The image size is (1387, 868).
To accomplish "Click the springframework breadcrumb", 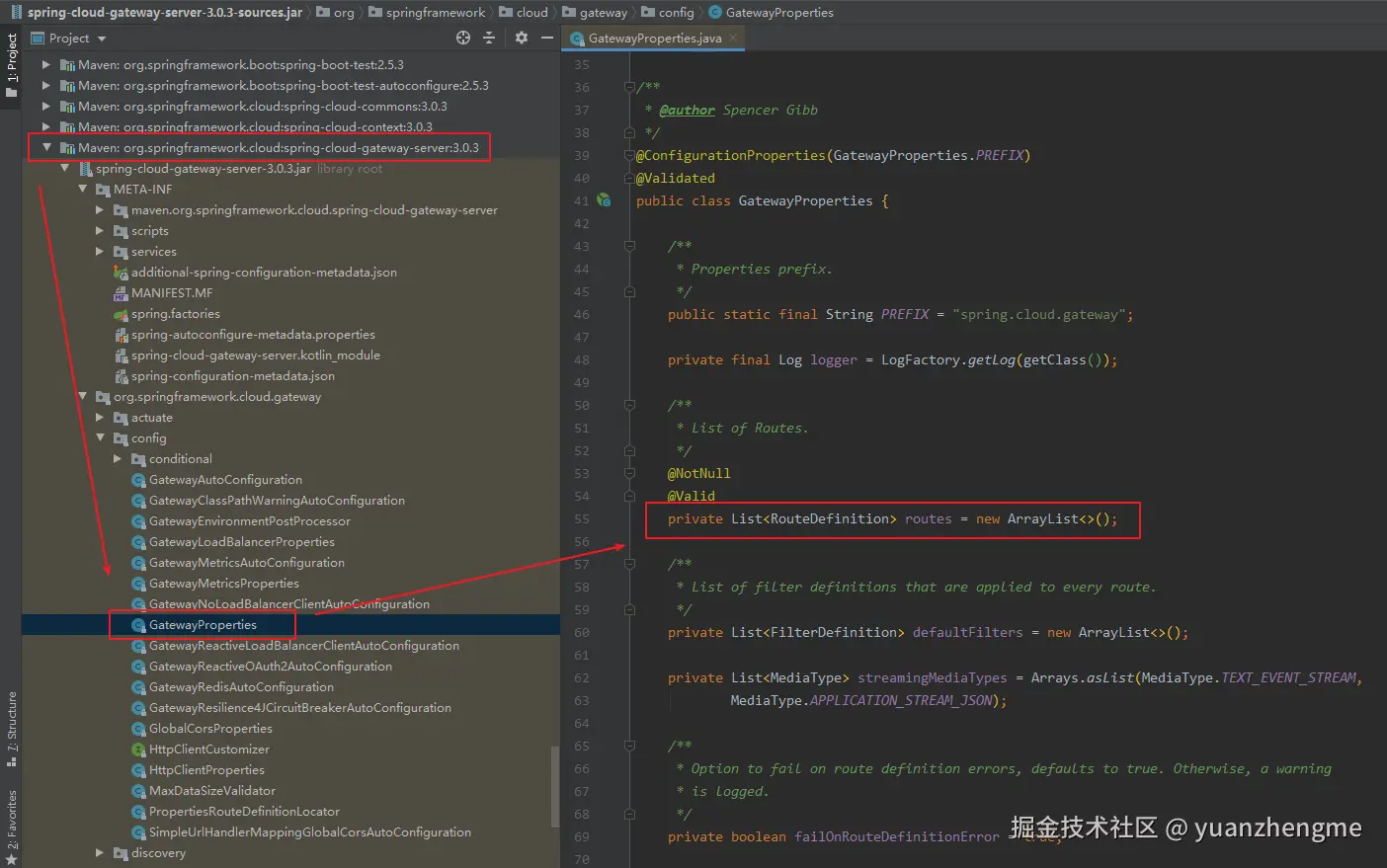I will (428, 12).
